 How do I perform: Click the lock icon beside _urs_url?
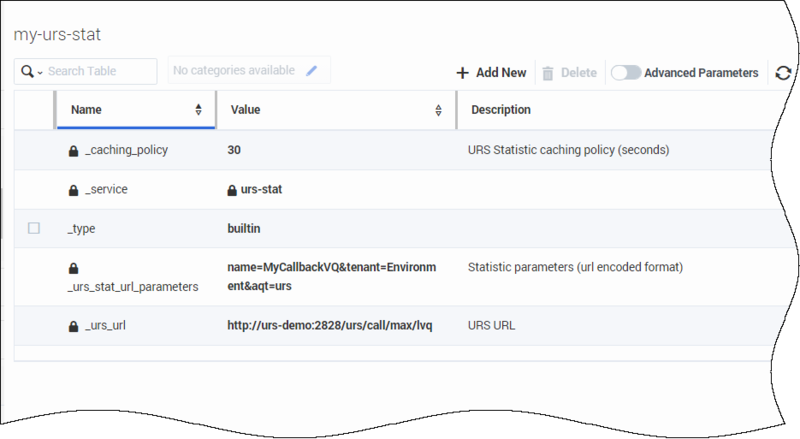pos(73,327)
